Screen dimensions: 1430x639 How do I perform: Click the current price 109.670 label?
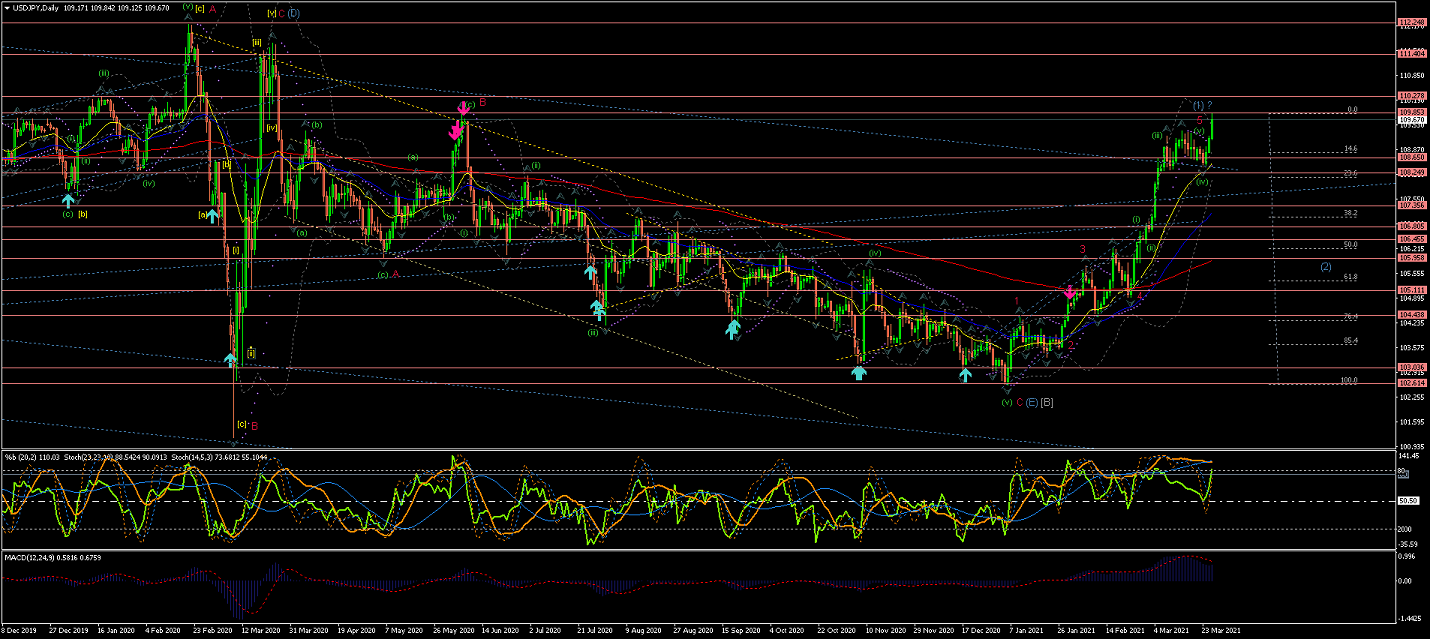pyautogui.click(x=1411, y=119)
